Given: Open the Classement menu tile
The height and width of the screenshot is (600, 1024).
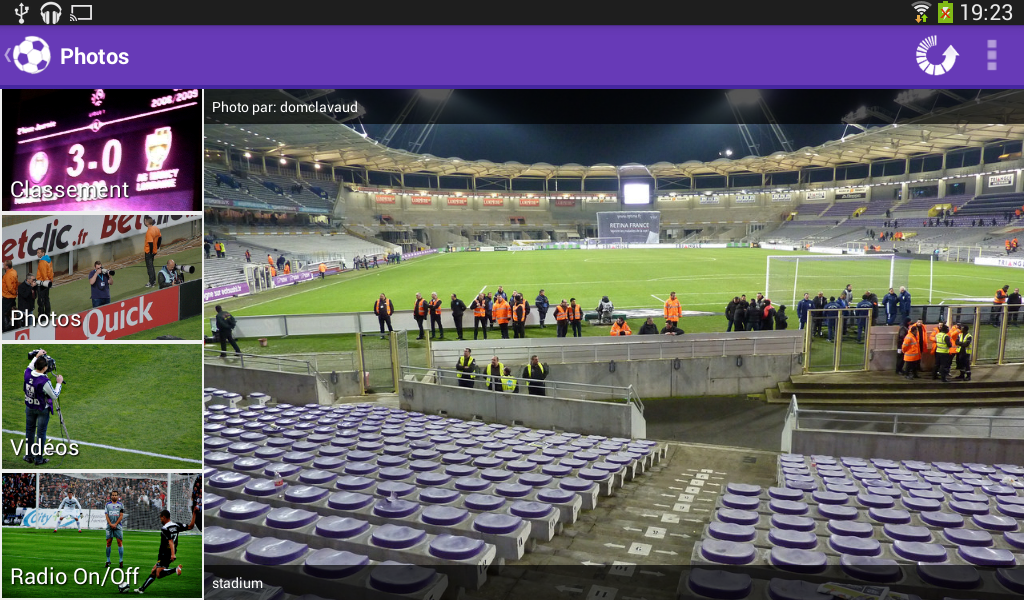Looking at the screenshot, I should (x=102, y=150).
